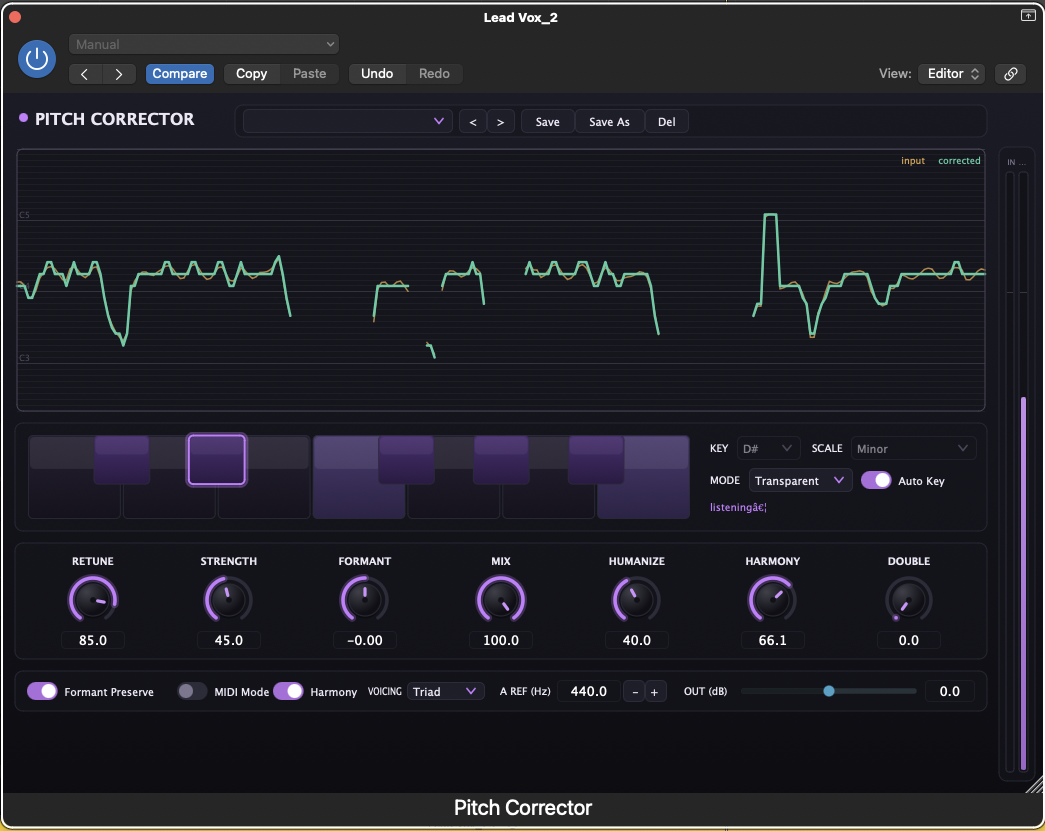Click the highlighted D# black piano key
This screenshot has height=831, width=1045.
tap(217, 460)
